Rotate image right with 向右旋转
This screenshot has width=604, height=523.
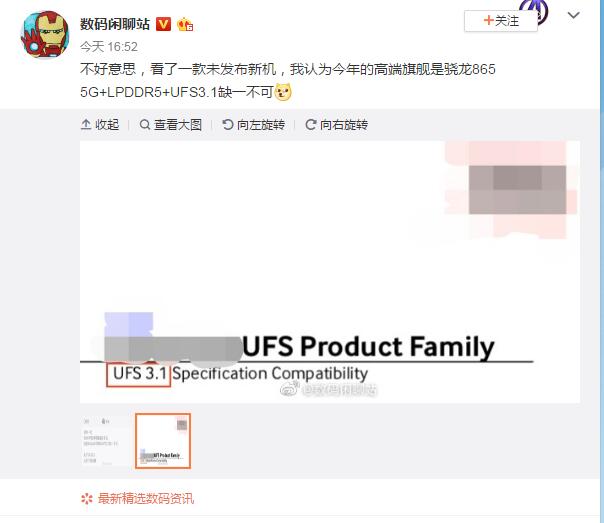336,125
